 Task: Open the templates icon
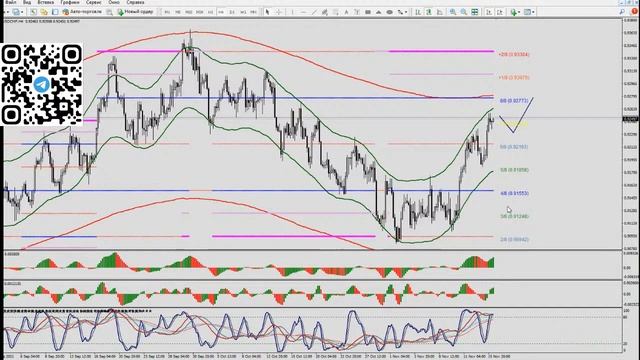pos(527,12)
